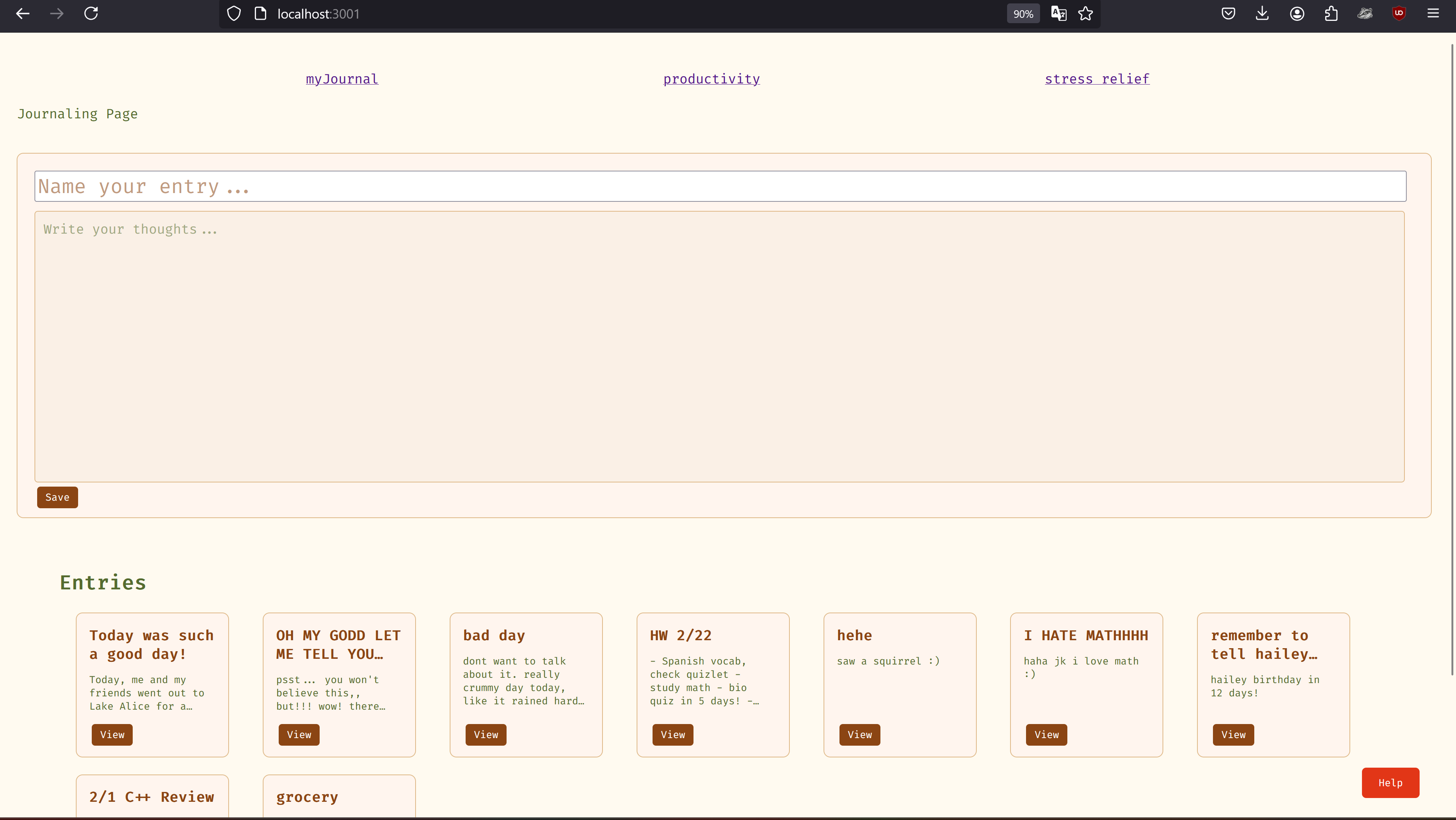Open the downloads panel icon
The height and width of the screenshot is (820, 1456).
coord(1262,14)
